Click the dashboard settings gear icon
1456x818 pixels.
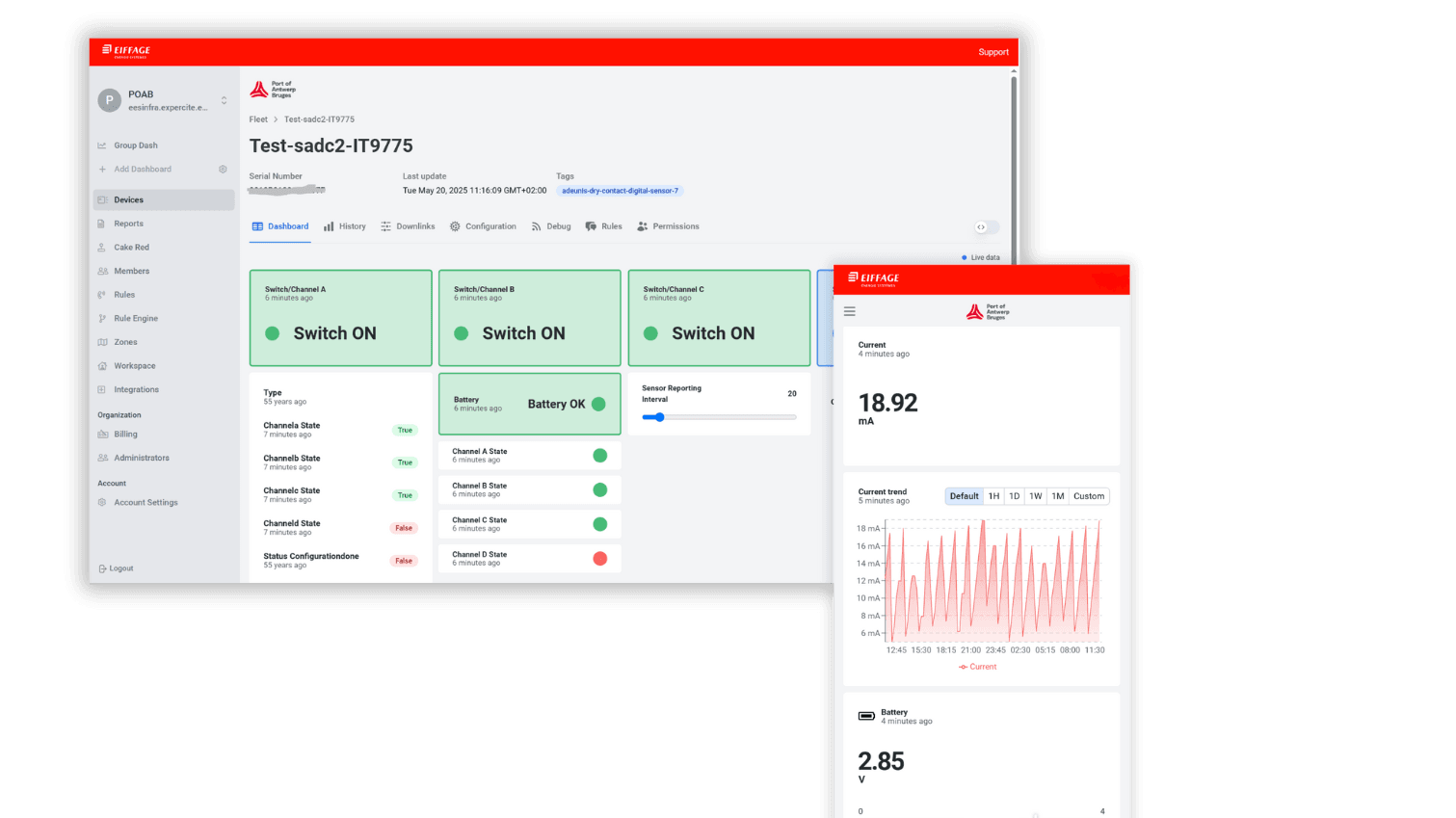point(223,170)
